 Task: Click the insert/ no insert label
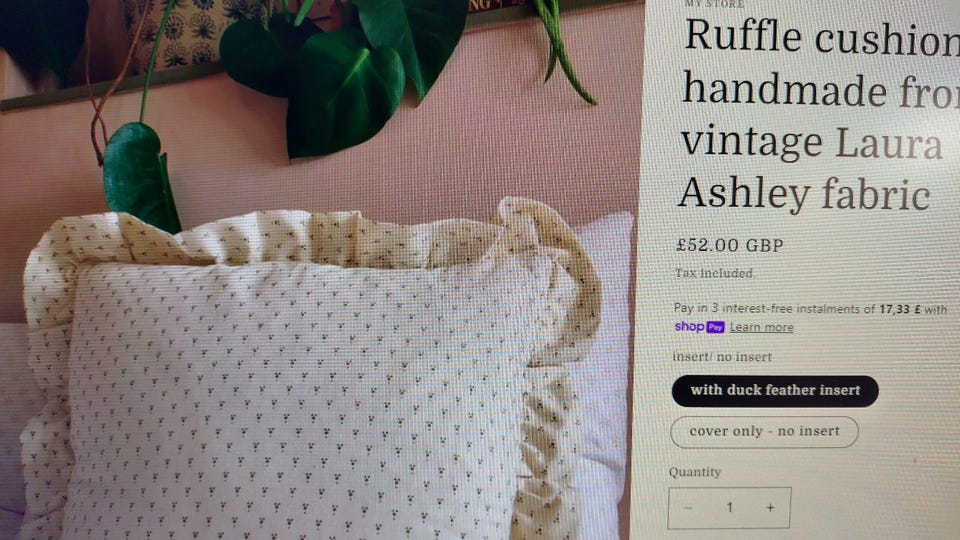(722, 357)
